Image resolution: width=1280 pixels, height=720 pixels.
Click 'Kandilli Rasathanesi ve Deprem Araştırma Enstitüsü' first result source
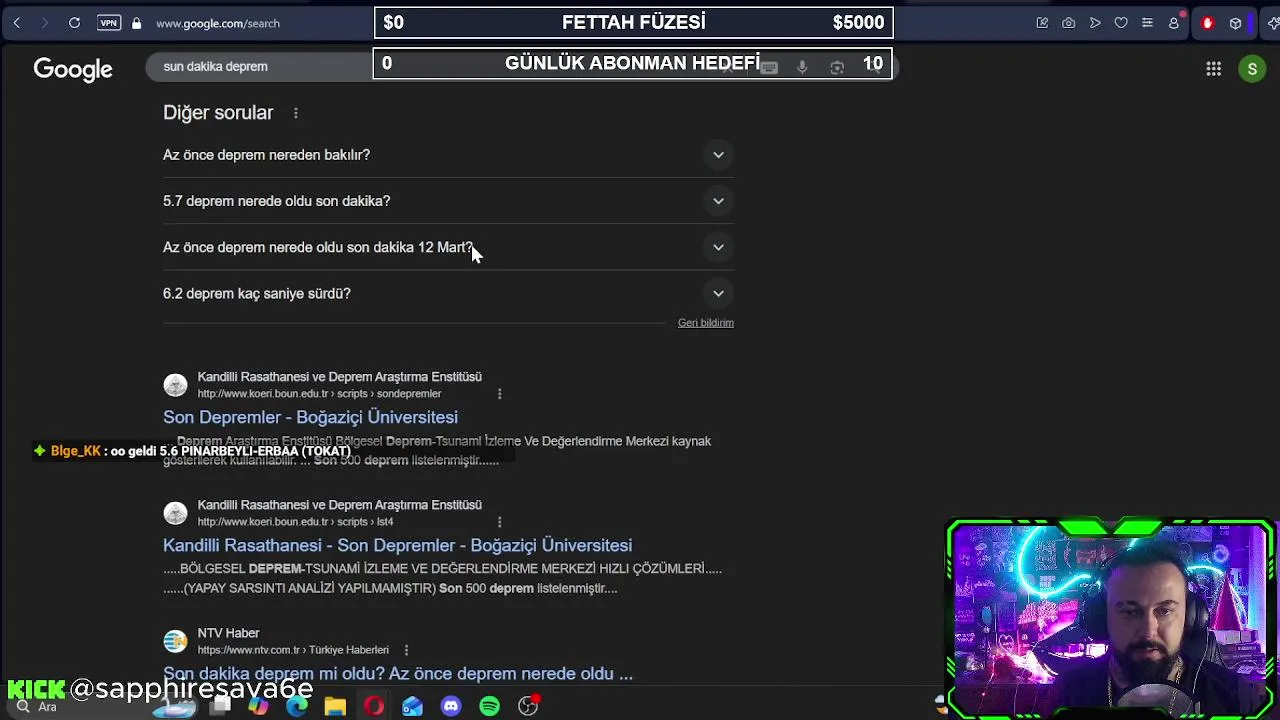click(x=339, y=377)
